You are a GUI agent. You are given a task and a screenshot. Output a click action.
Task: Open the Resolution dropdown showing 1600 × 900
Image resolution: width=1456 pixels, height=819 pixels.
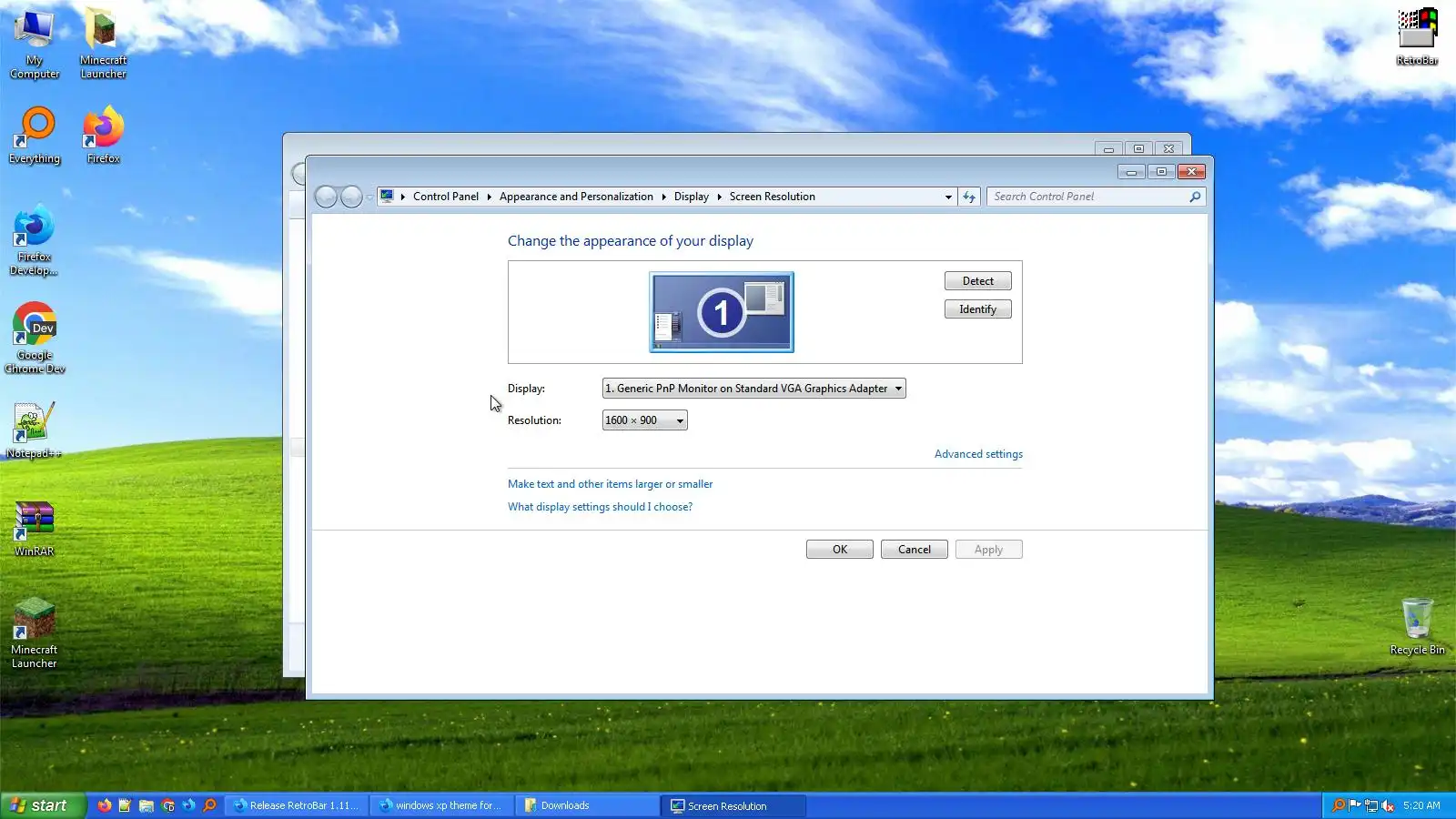tap(645, 420)
